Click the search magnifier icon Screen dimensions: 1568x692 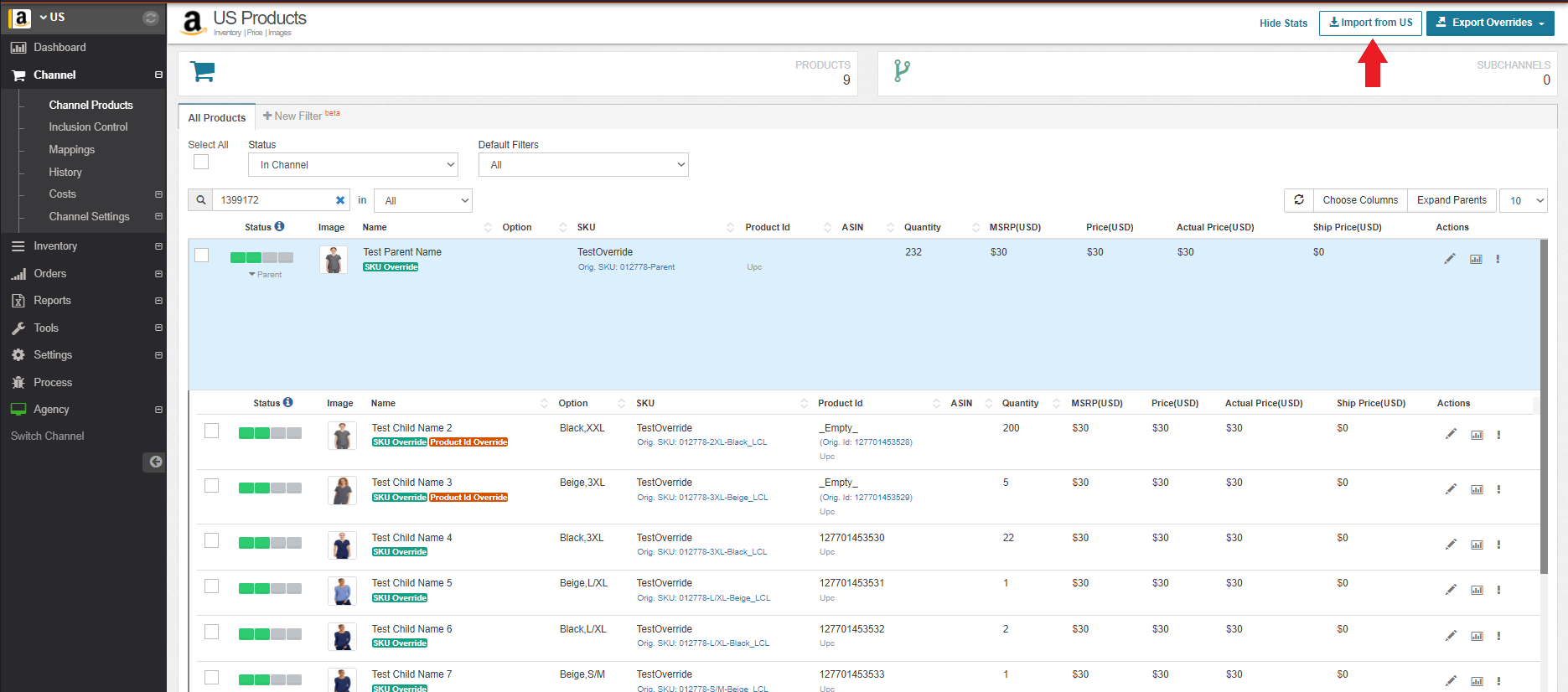[x=201, y=200]
